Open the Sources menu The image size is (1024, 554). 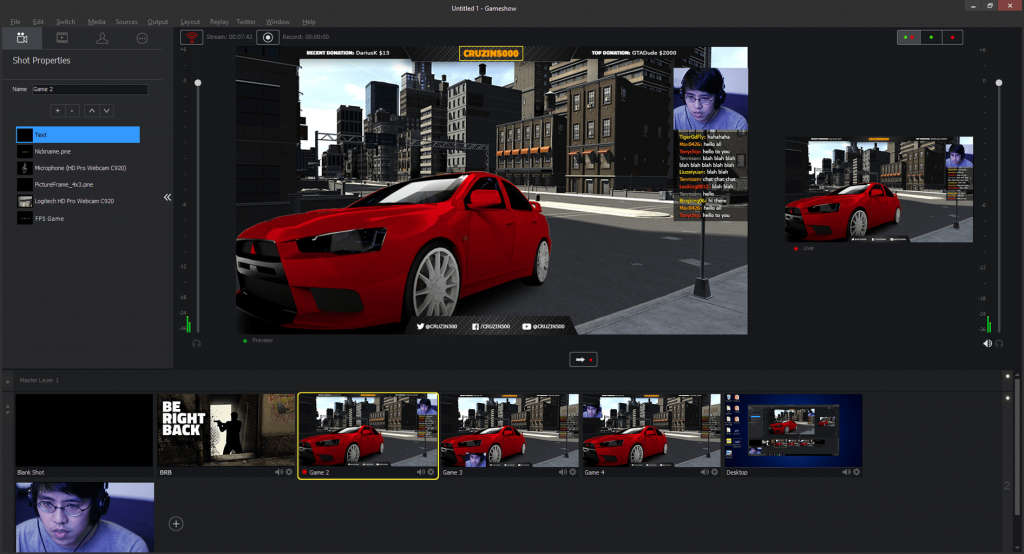pyautogui.click(x=127, y=22)
